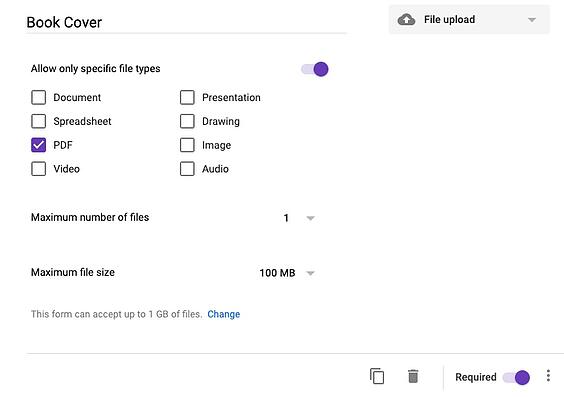This screenshot has width=564, height=397.
Task: Click the cloud upload icon
Action: click(406, 19)
